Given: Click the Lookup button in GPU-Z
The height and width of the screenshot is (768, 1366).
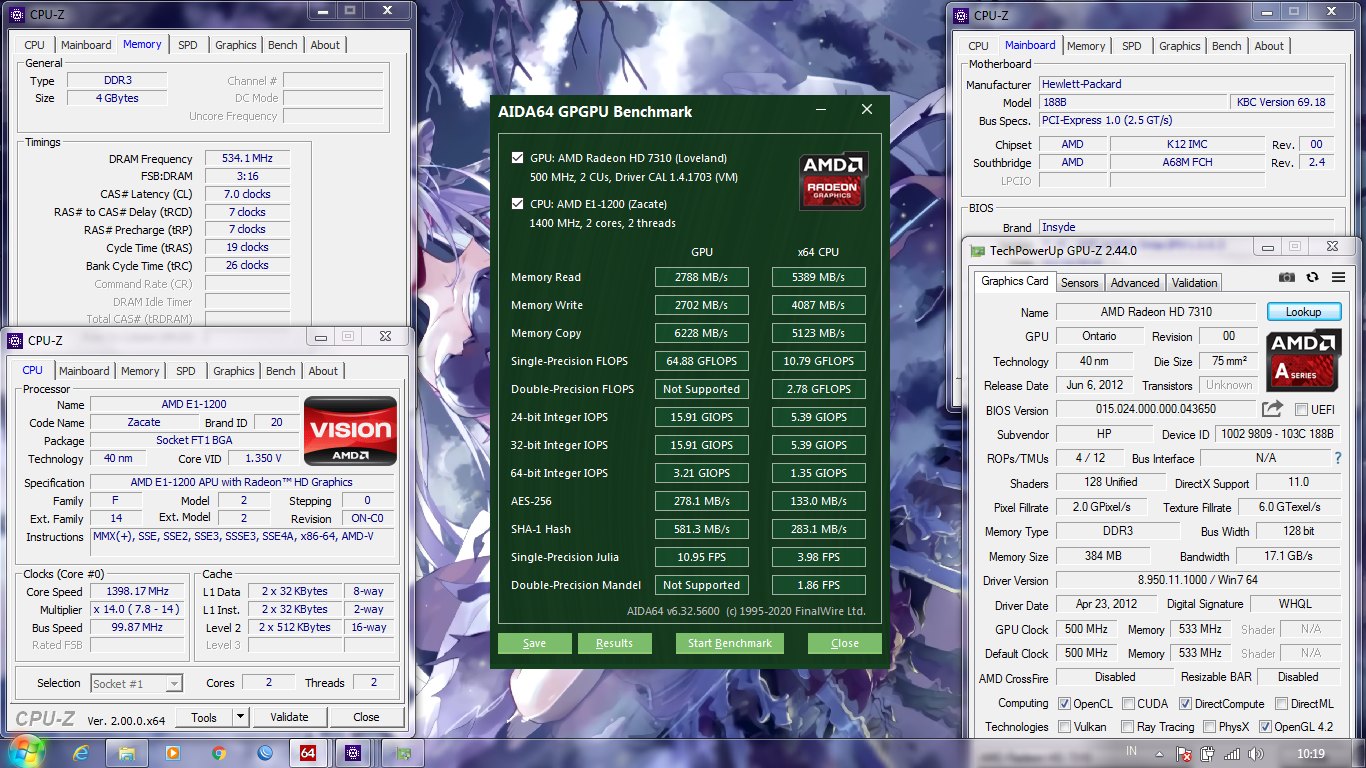Looking at the screenshot, I should coord(1304,312).
